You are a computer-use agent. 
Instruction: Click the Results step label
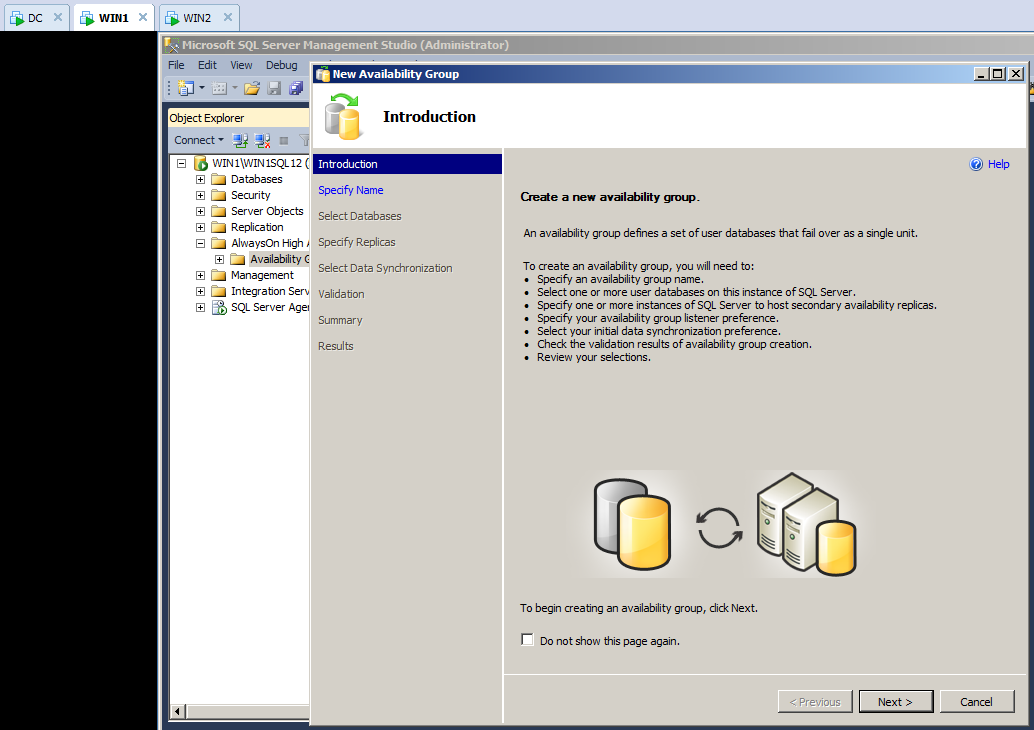[x=336, y=346]
